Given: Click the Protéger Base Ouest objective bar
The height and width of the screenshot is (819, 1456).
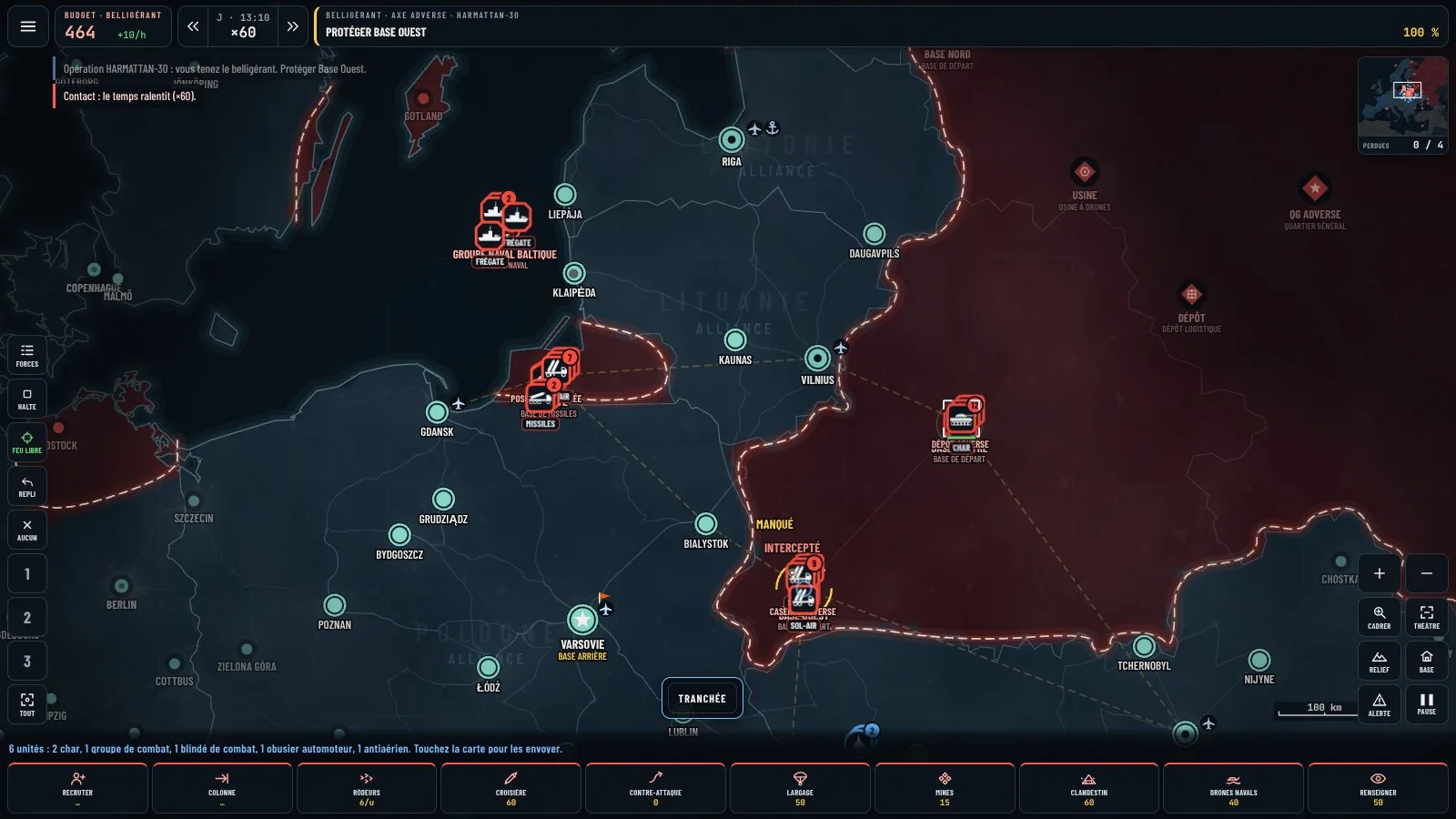Looking at the screenshot, I should [x=880, y=26].
